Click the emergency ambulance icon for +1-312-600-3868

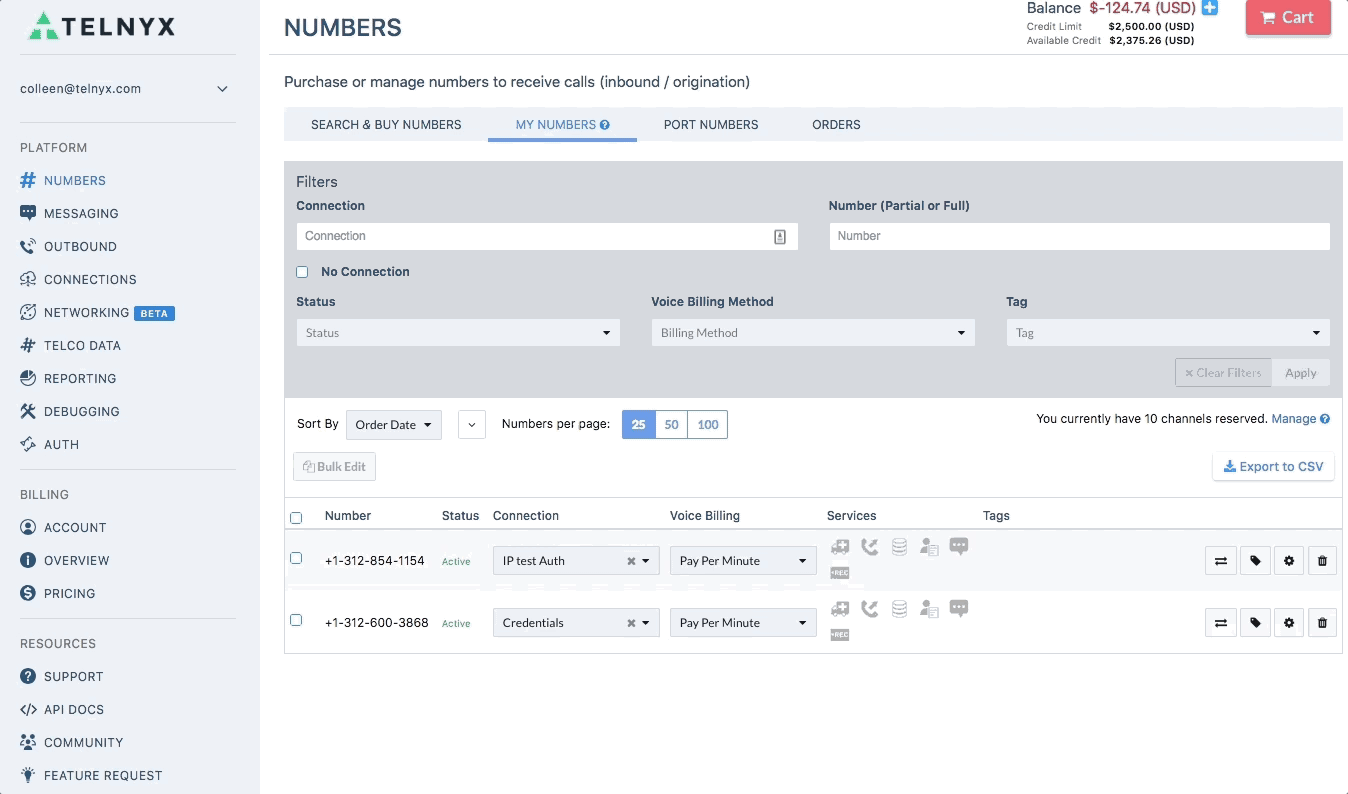tap(840, 609)
